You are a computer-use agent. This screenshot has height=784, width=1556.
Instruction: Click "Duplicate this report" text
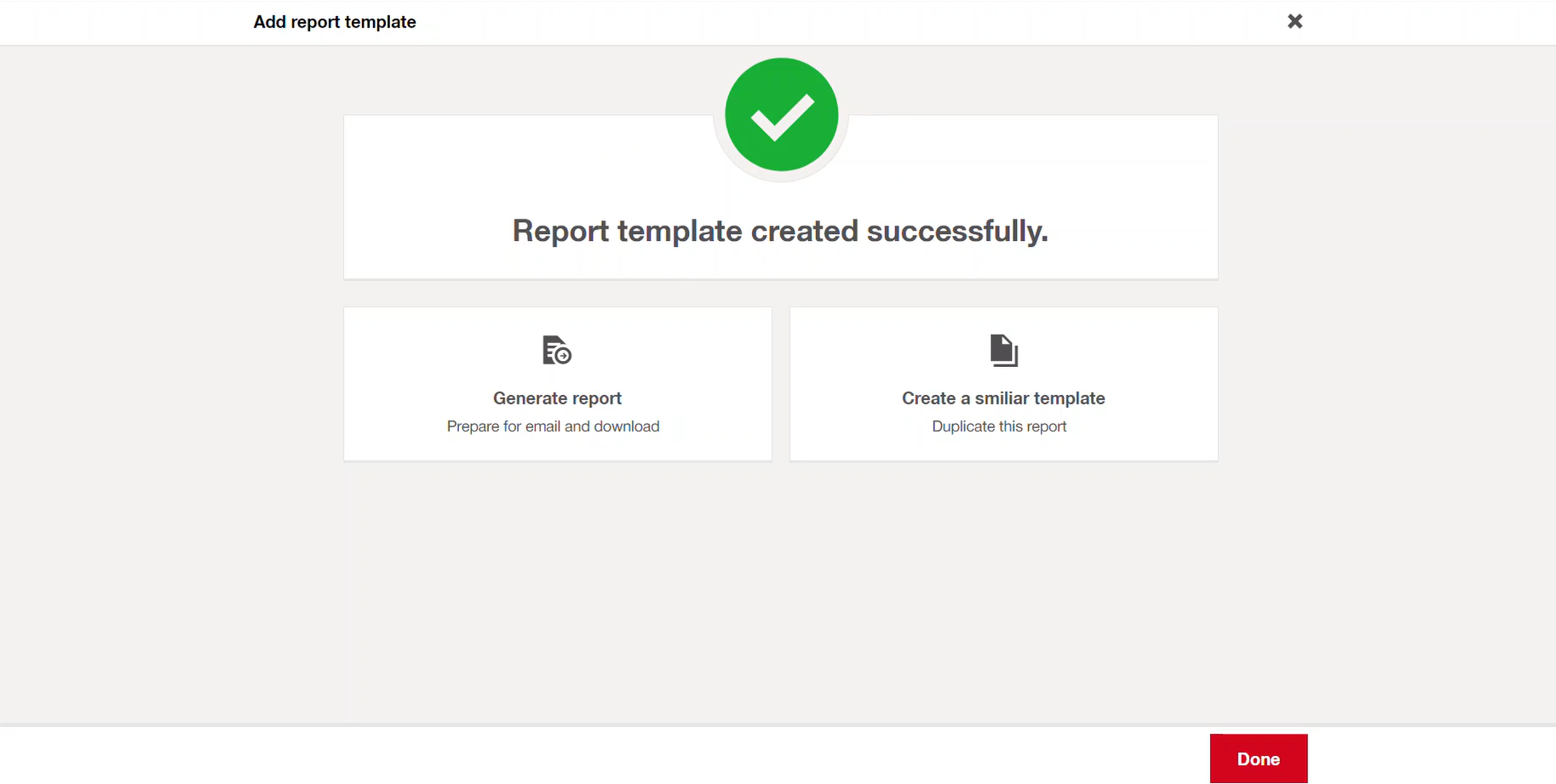(x=999, y=426)
